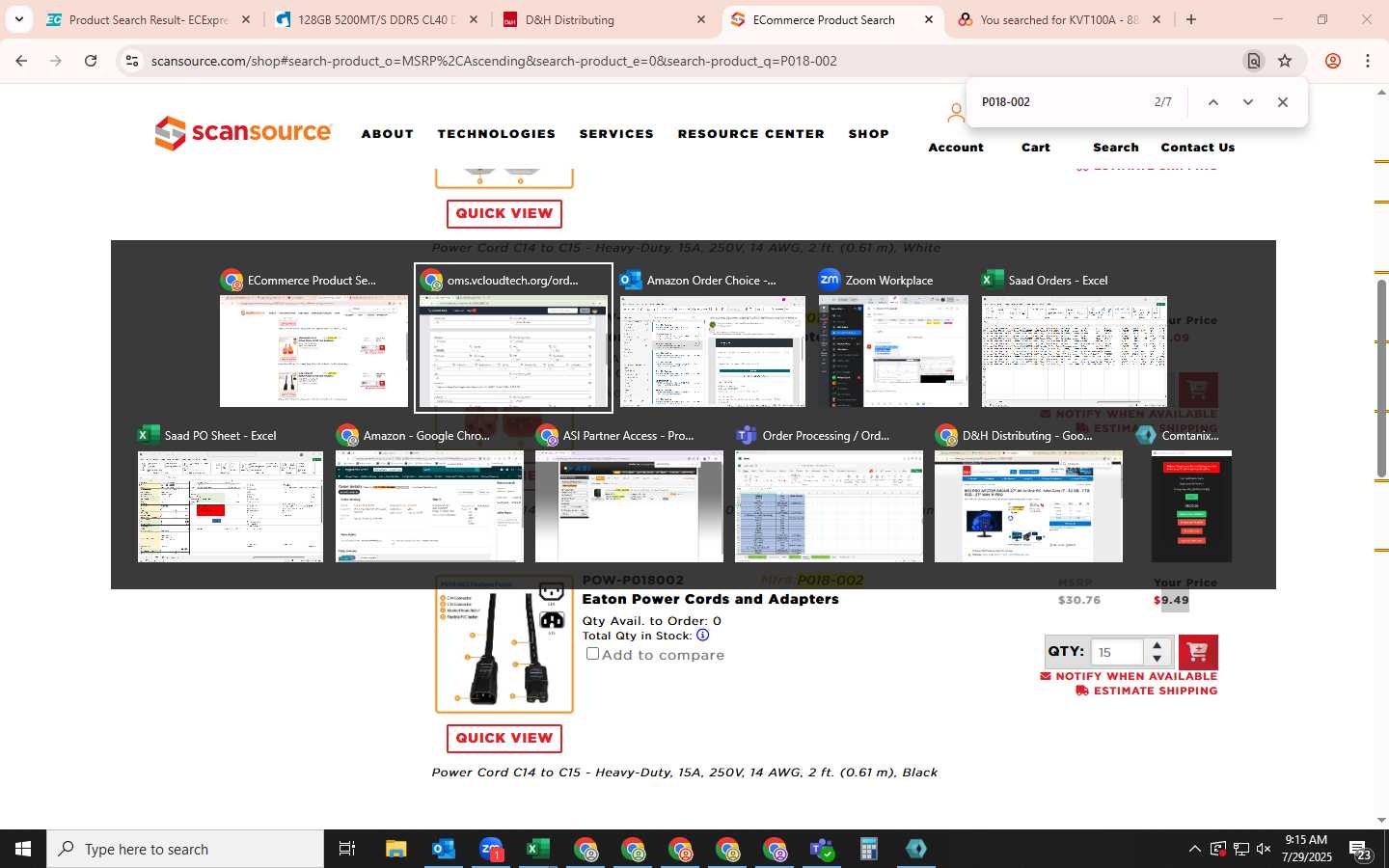Open Eaton Power Cords and Adapters title
Screen dimensions: 1389x868
click(710, 599)
